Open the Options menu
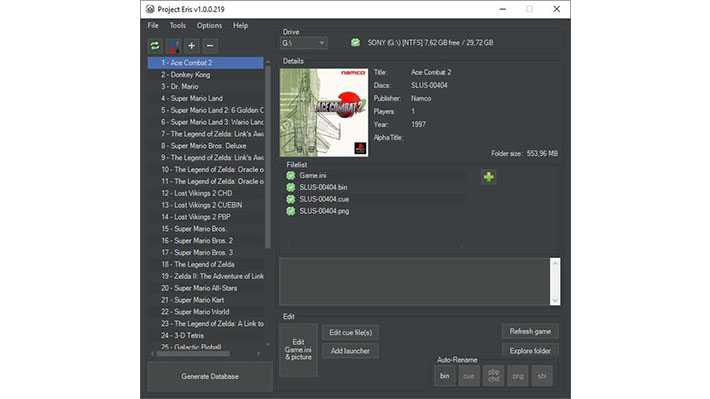710x399 pixels. tap(209, 25)
